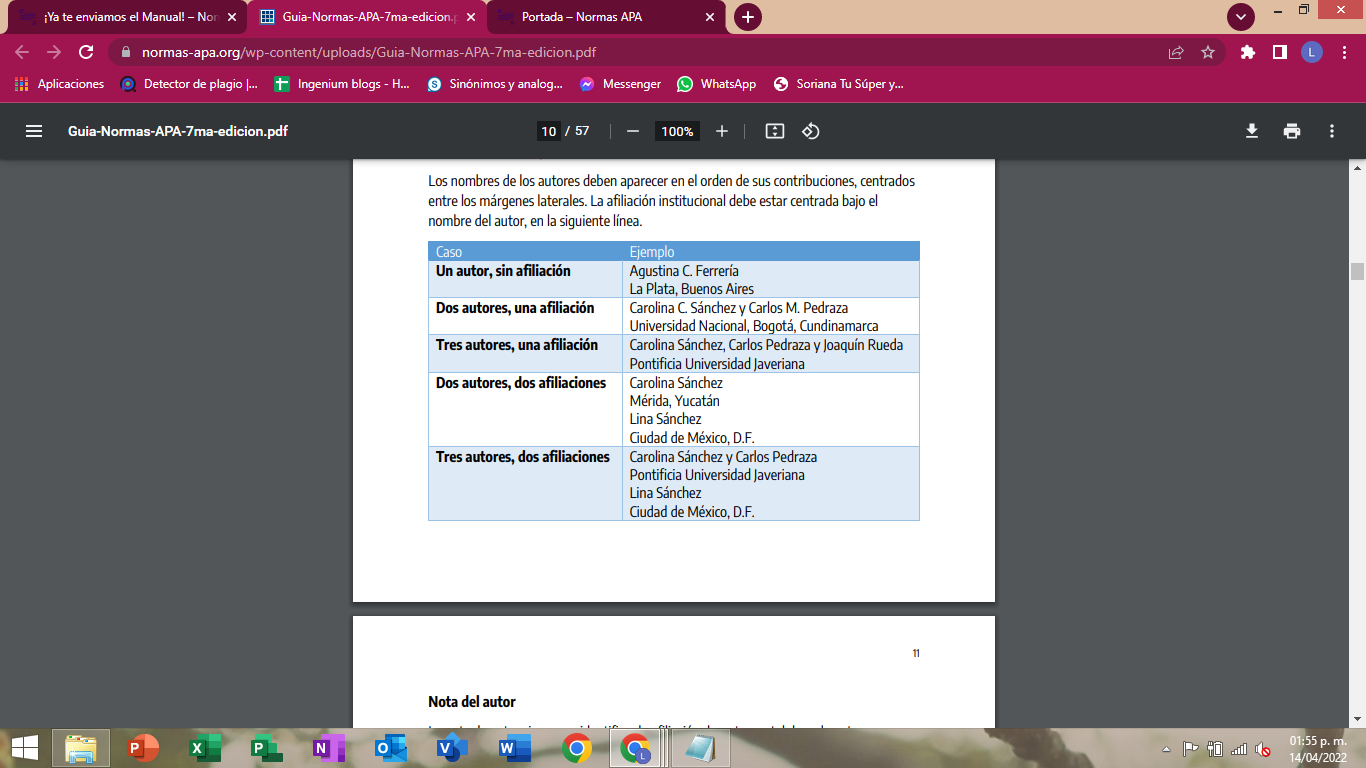This screenshot has height=768, width=1366.
Task: Open the Messenger bookmark
Action: [x=621, y=84]
